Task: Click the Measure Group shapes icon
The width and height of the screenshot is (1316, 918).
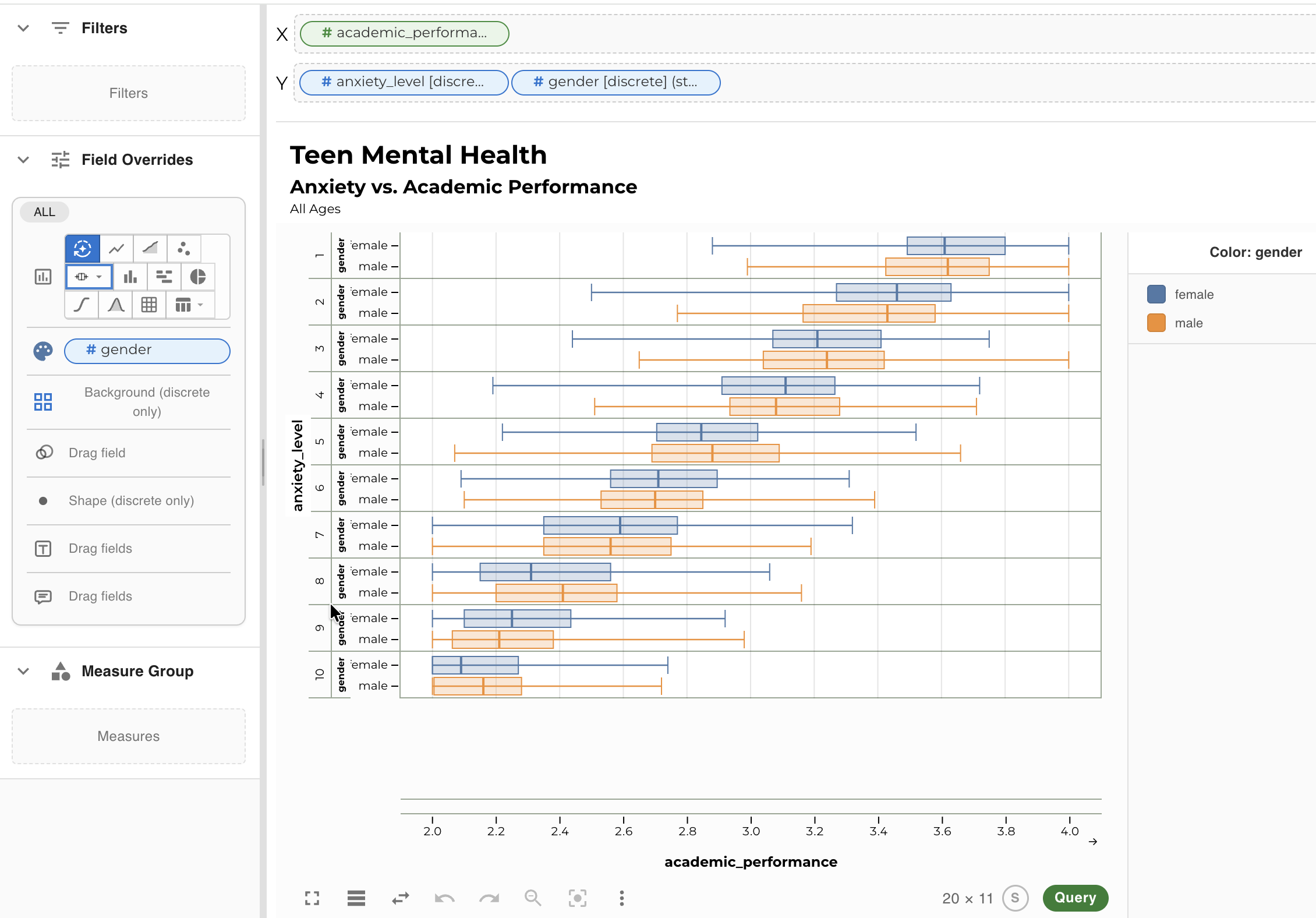Action: click(61, 671)
